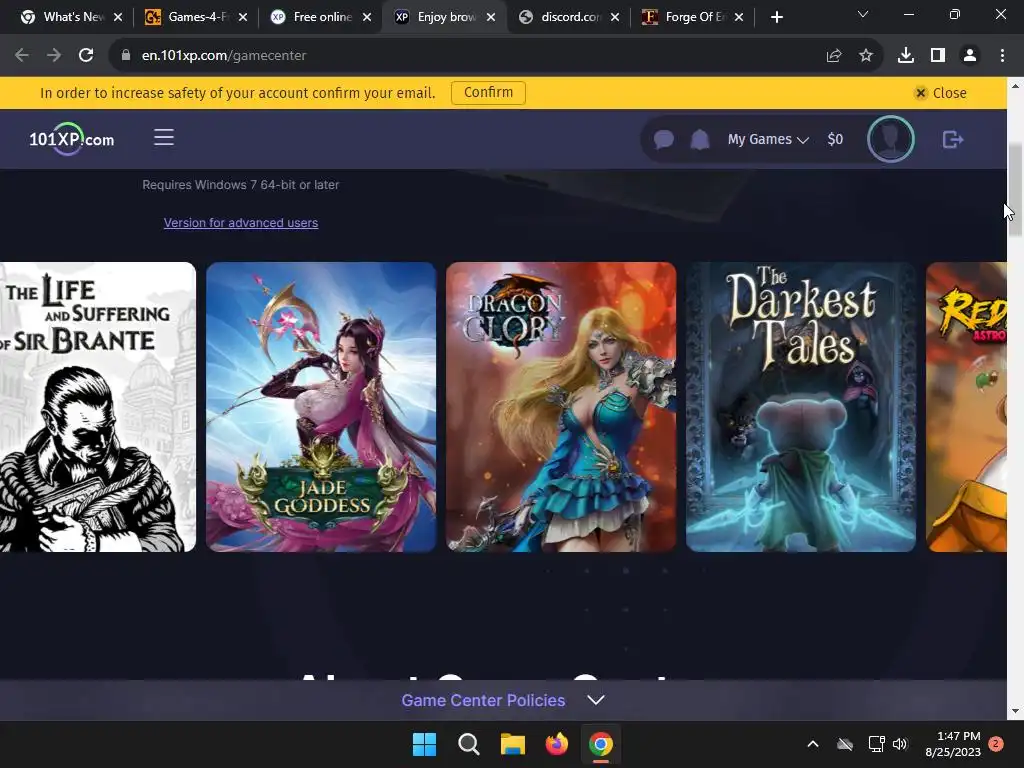Open the volume speaker tray icon
The width and height of the screenshot is (1024, 768).
coord(900,744)
